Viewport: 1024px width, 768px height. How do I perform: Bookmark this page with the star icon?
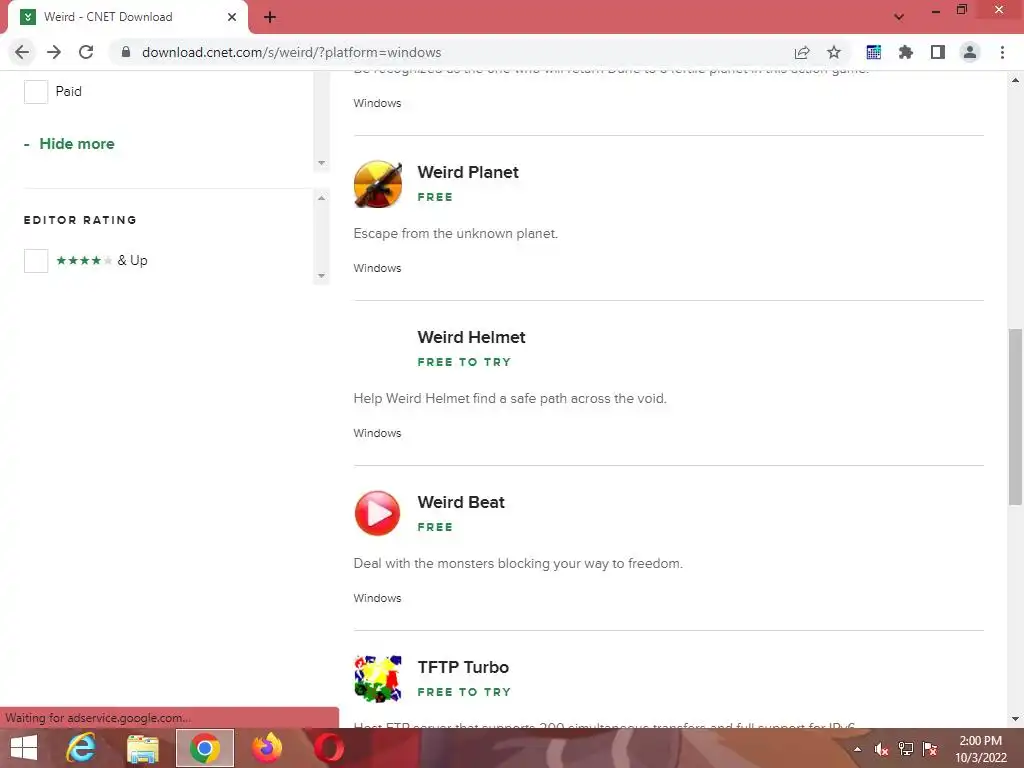point(834,52)
